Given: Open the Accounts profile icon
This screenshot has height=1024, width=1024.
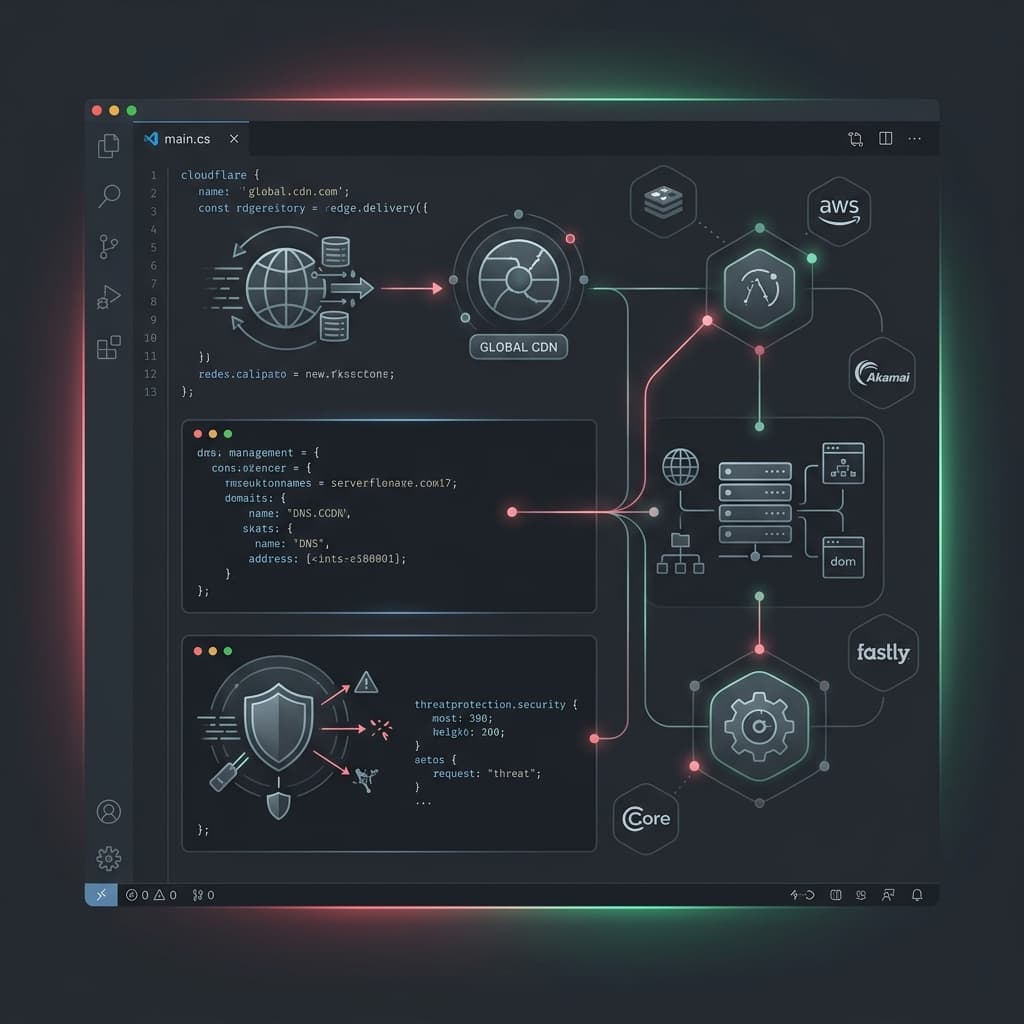Looking at the screenshot, I should (x=108, y=811).
